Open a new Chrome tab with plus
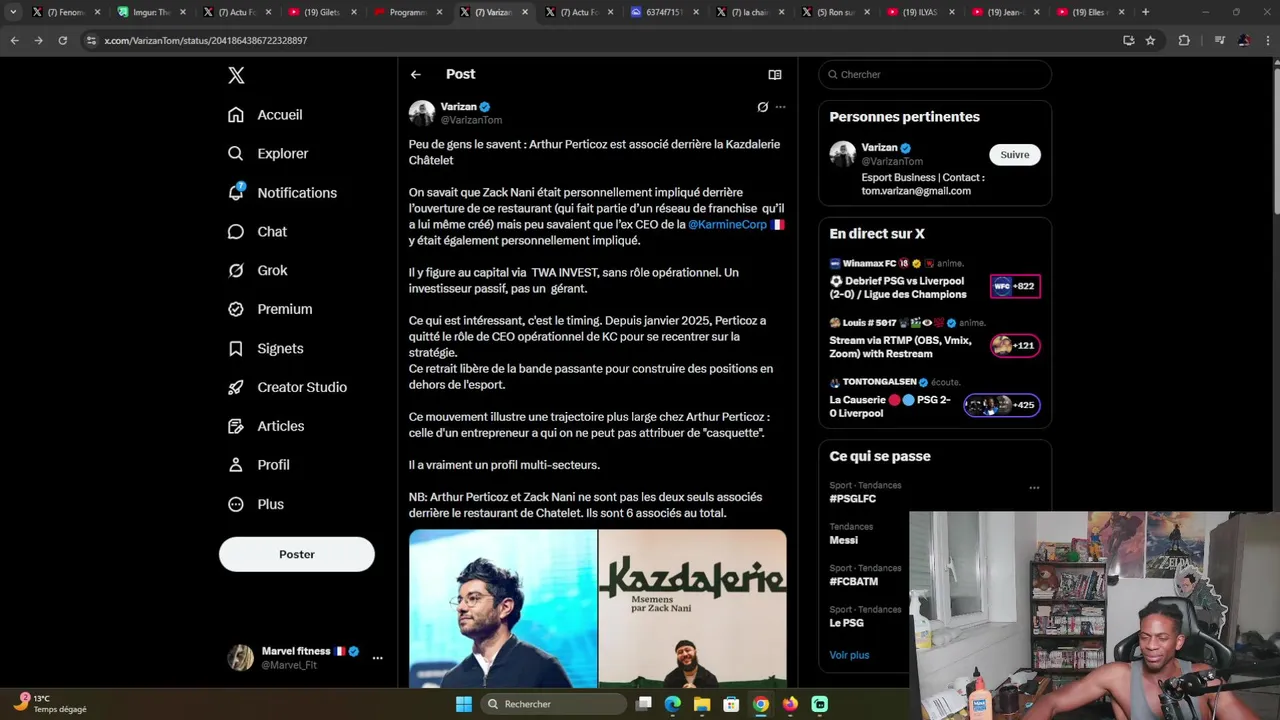This screenshot has height=720, width=1280. point(1145,12)
